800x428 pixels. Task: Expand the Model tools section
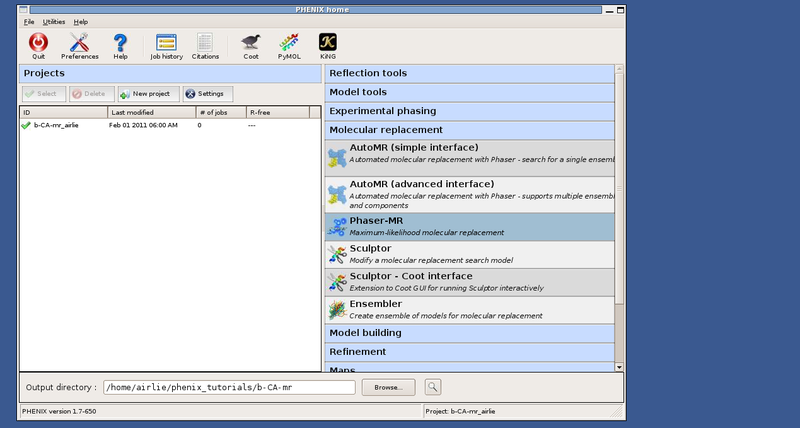468,92
